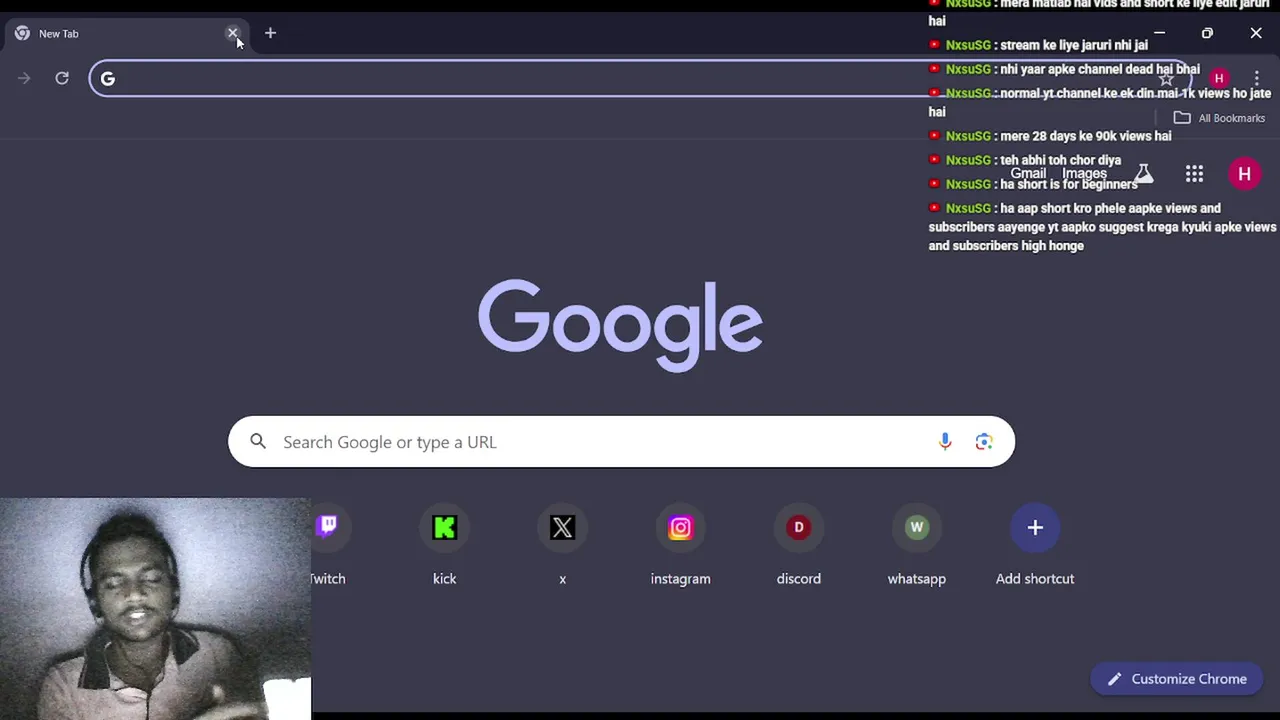Viewport: 1280px width, 720px height.
Task: Focus the Chrome address bar
Action: click(x=640, y=79)
